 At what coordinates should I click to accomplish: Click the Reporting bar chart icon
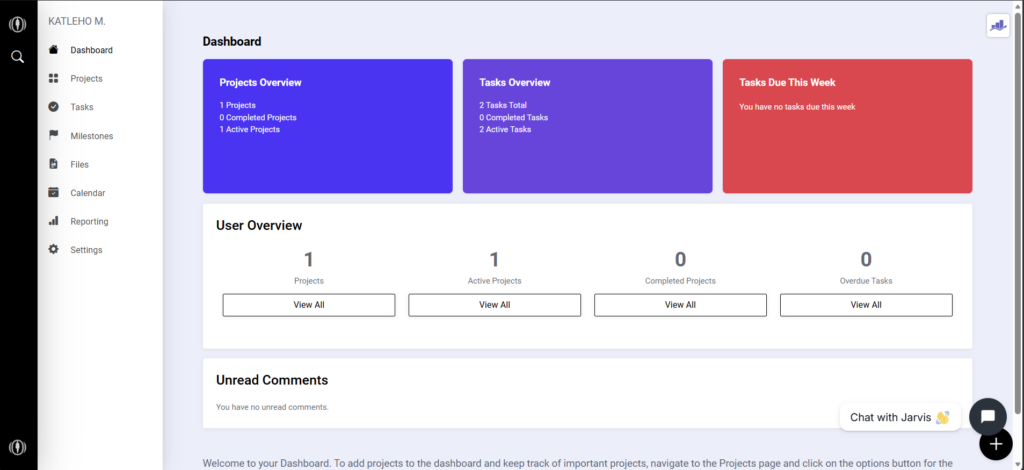click(54, 221)
